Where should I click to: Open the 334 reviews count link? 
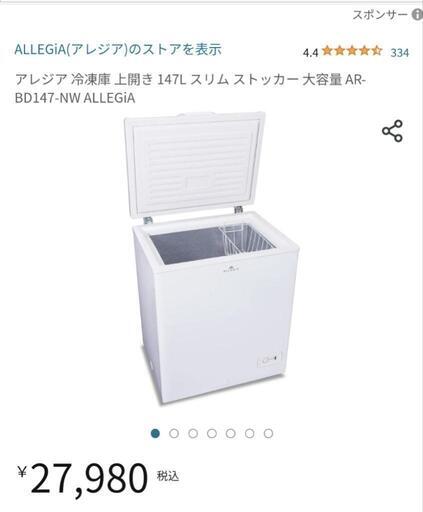(400, 52)
